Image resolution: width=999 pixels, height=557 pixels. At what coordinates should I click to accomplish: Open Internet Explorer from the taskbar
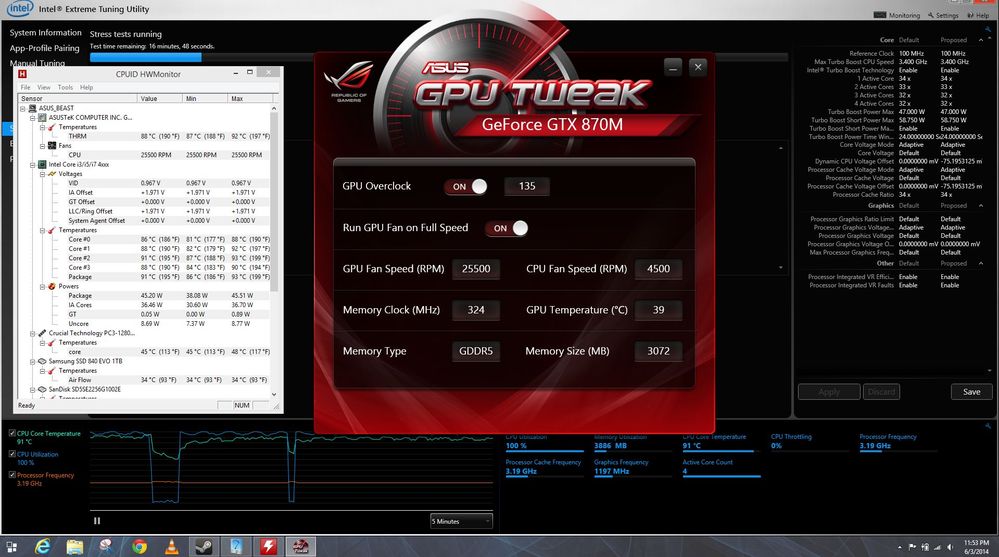click(43, 546)
